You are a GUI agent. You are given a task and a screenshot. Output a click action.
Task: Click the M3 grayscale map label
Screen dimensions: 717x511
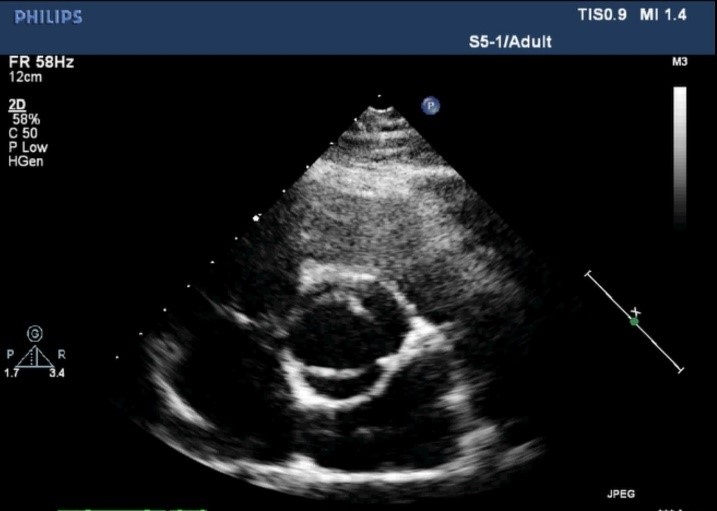681,63
